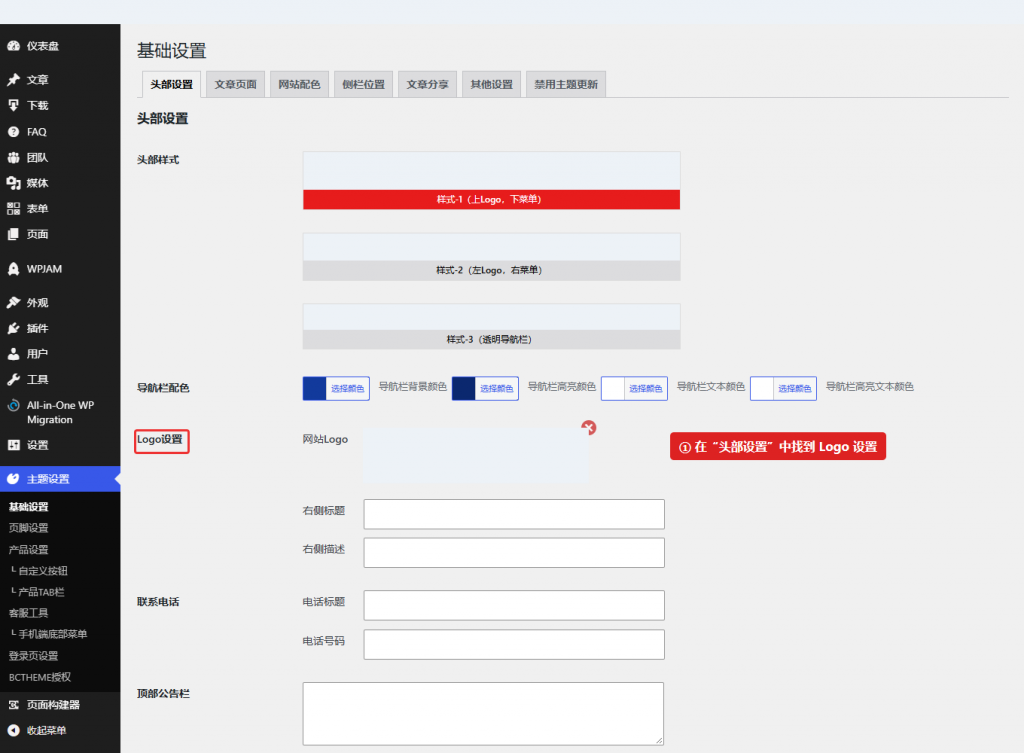Click the 页面构建器 page builder icon
The image size is (1024, 753).
coord(13,705)
